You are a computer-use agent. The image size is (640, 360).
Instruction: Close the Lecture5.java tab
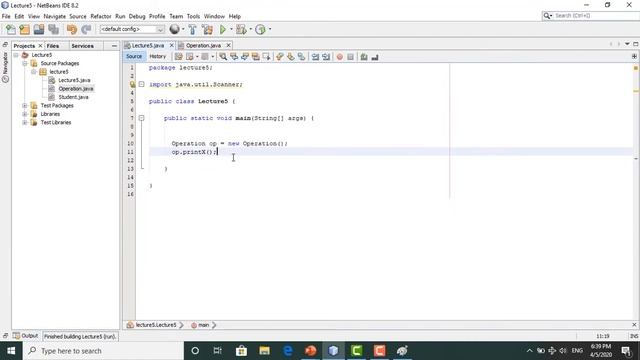coord(172,45)
